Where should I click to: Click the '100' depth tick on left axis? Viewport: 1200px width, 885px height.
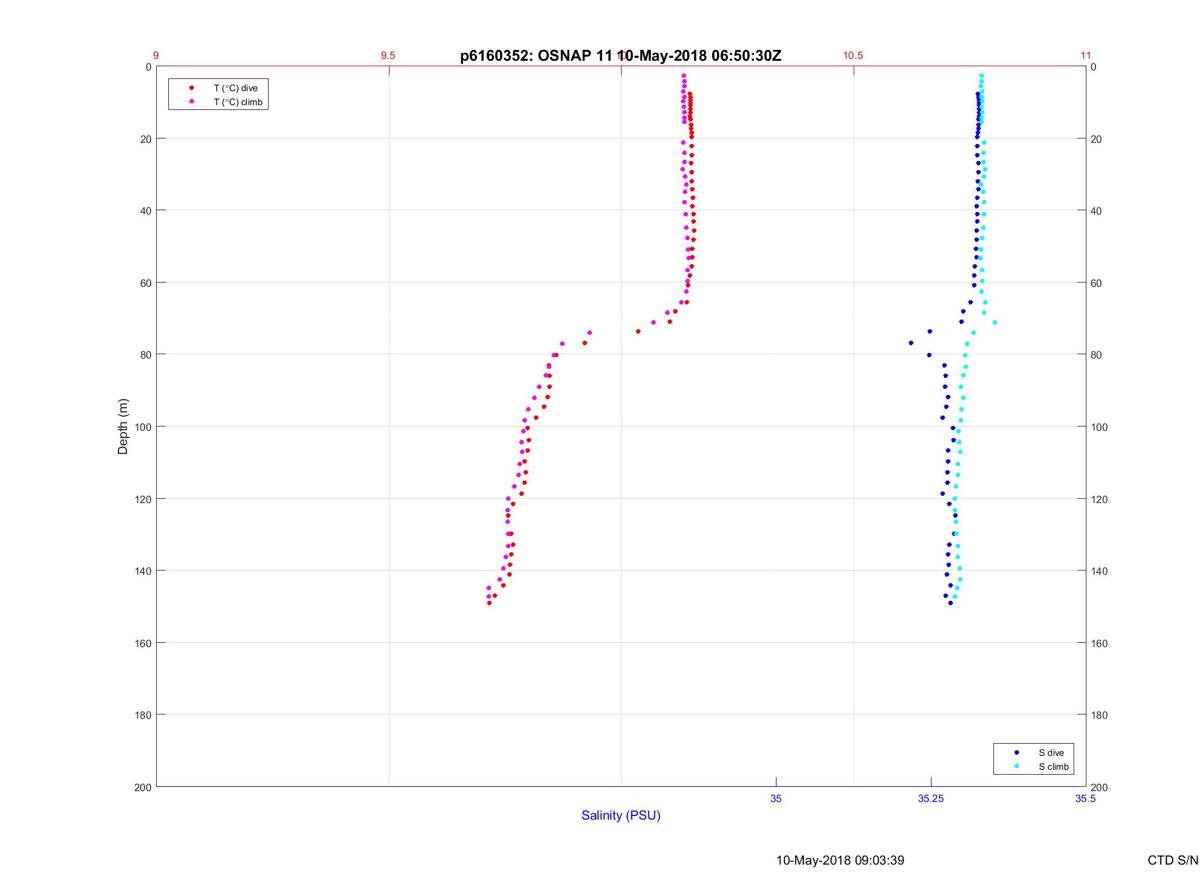(x=142, y=427)
